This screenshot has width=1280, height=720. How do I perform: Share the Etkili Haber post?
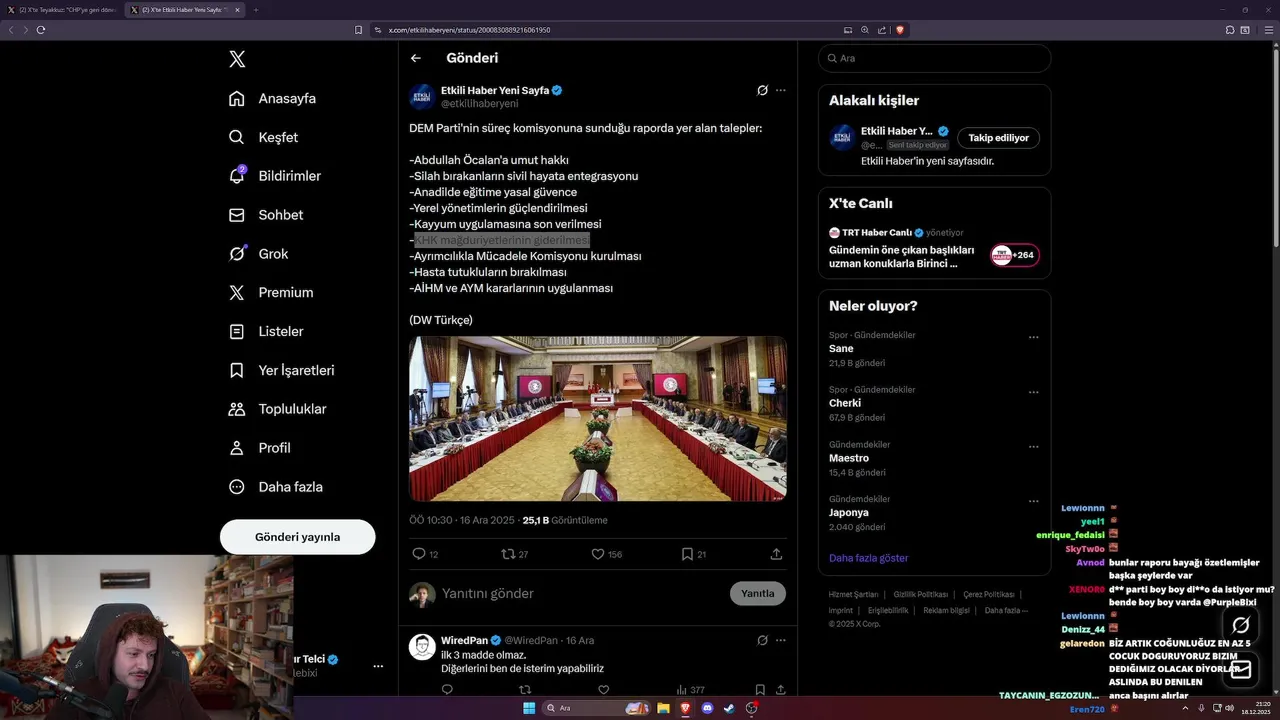[x=776, y=554]
